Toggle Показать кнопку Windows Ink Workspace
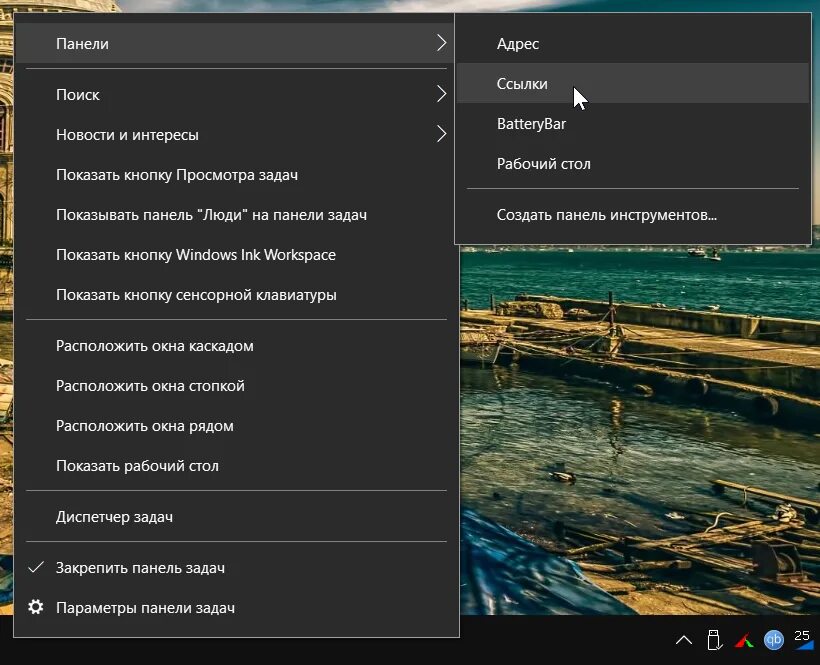Screen dimensions: 820x665 pos(235,255)
